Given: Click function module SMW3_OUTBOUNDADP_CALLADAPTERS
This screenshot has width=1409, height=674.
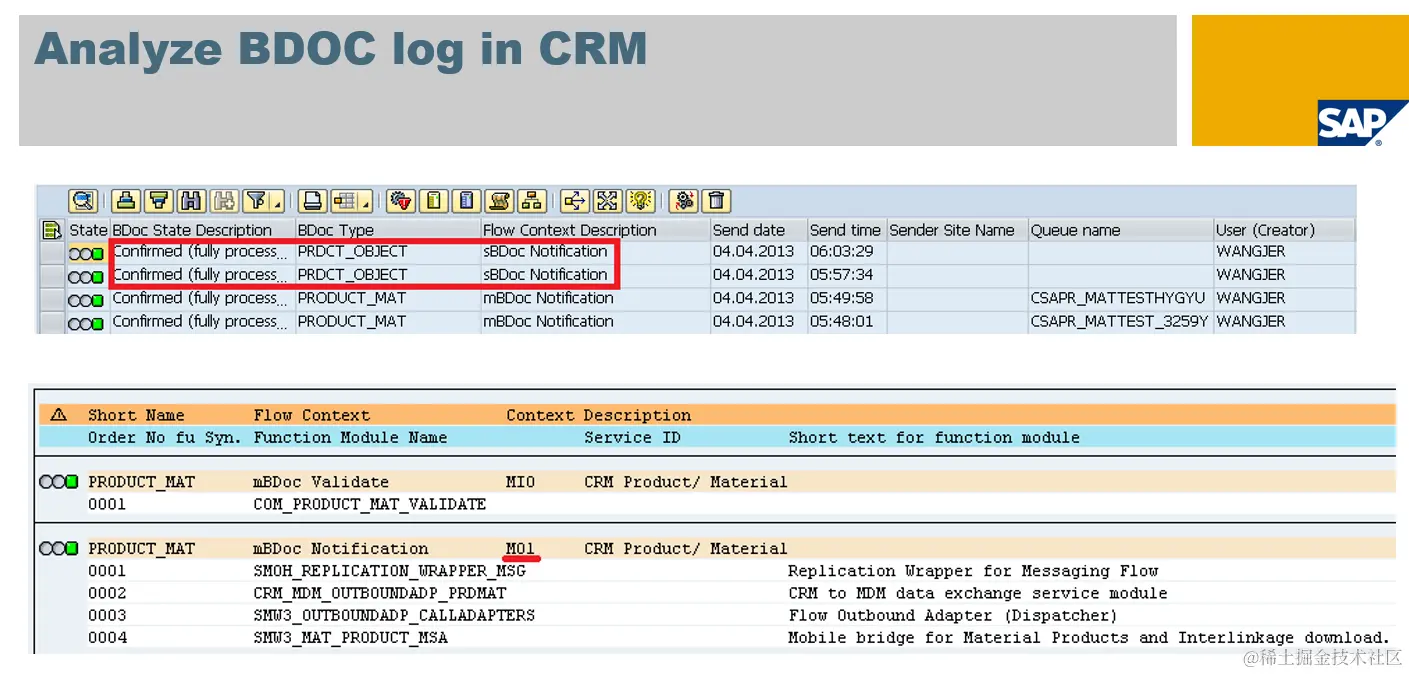Looking at the screenshot, I should [394, 615].
